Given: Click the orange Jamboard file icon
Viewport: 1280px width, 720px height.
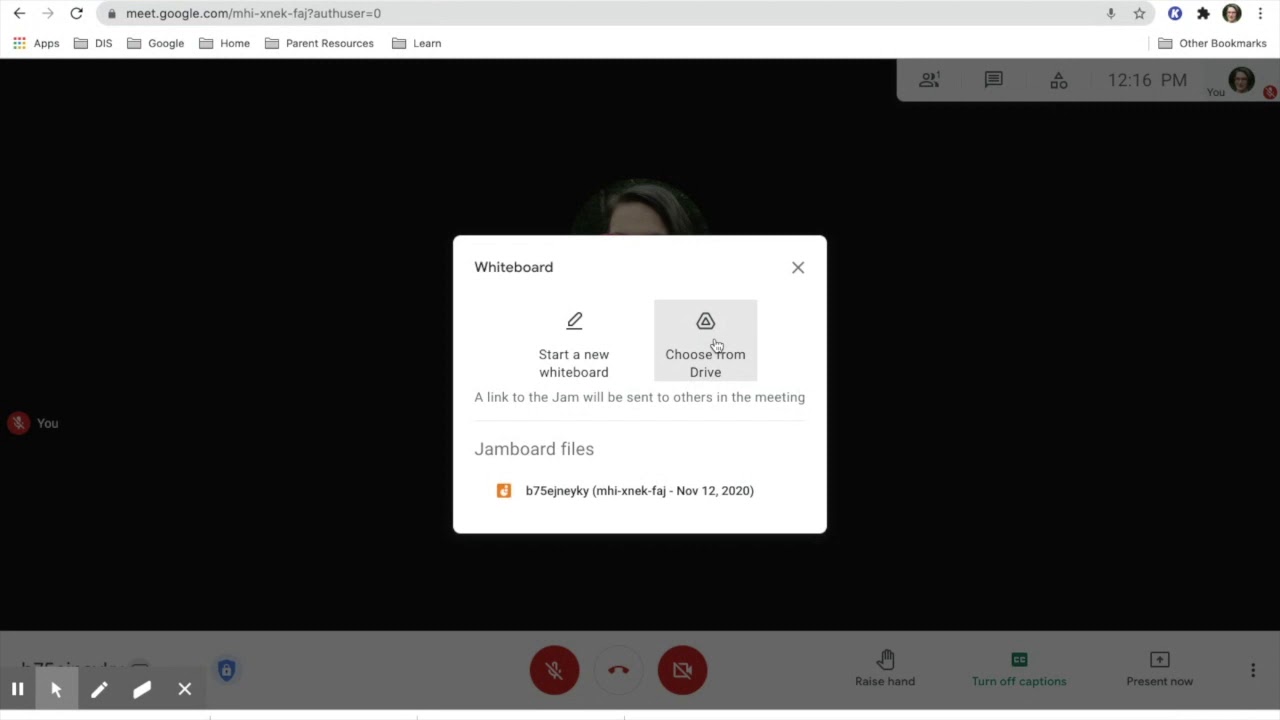Looking at the screenshot, I should [x=504, y=491].
